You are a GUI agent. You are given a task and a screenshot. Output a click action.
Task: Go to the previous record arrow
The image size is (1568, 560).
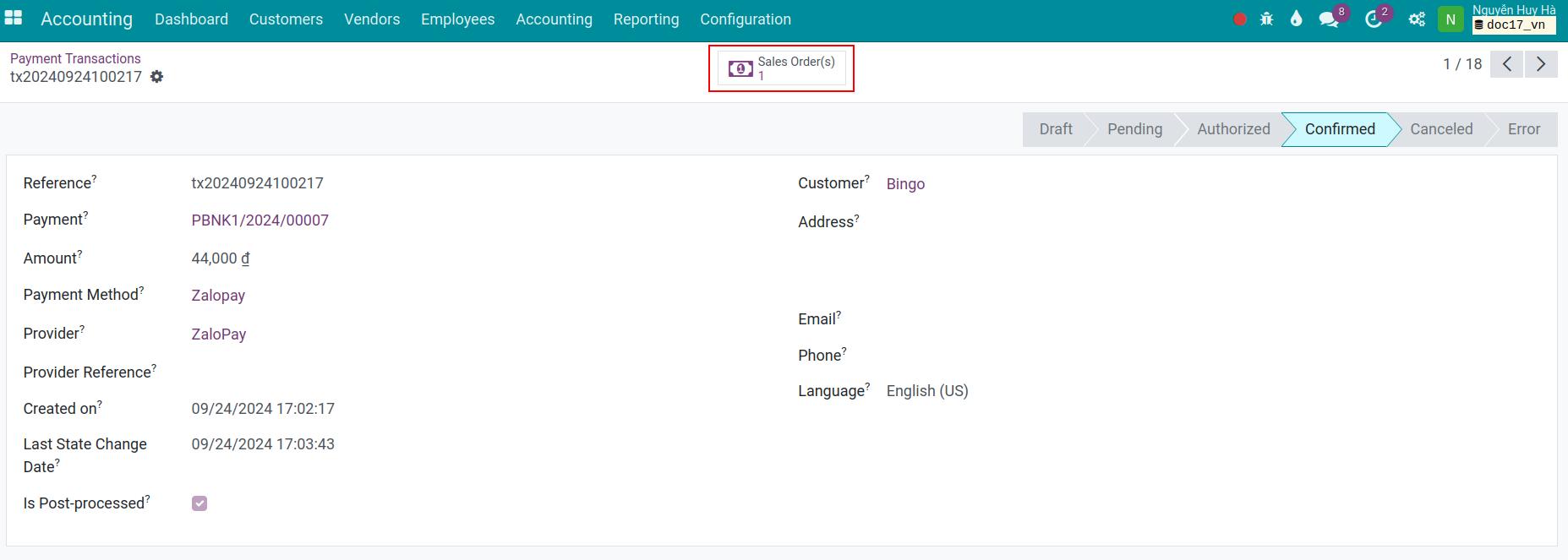point(1507,64)
